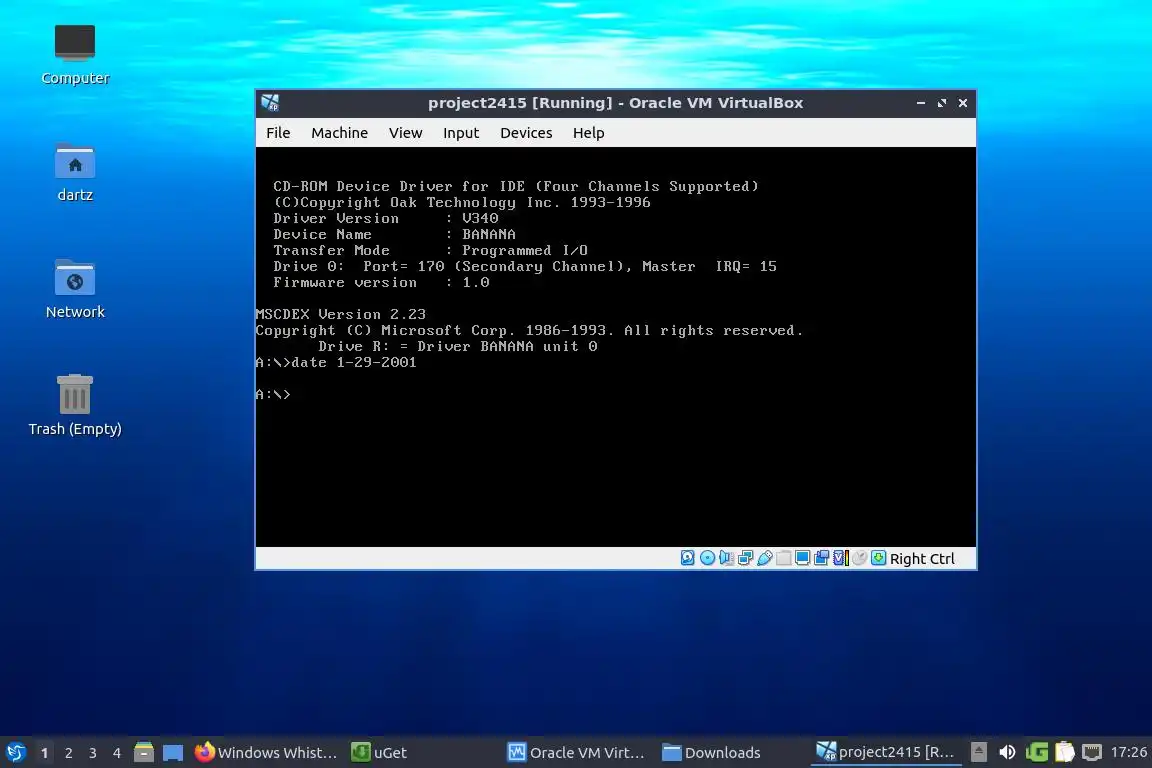Click the project2415 taskbar entry

point(885,752)
